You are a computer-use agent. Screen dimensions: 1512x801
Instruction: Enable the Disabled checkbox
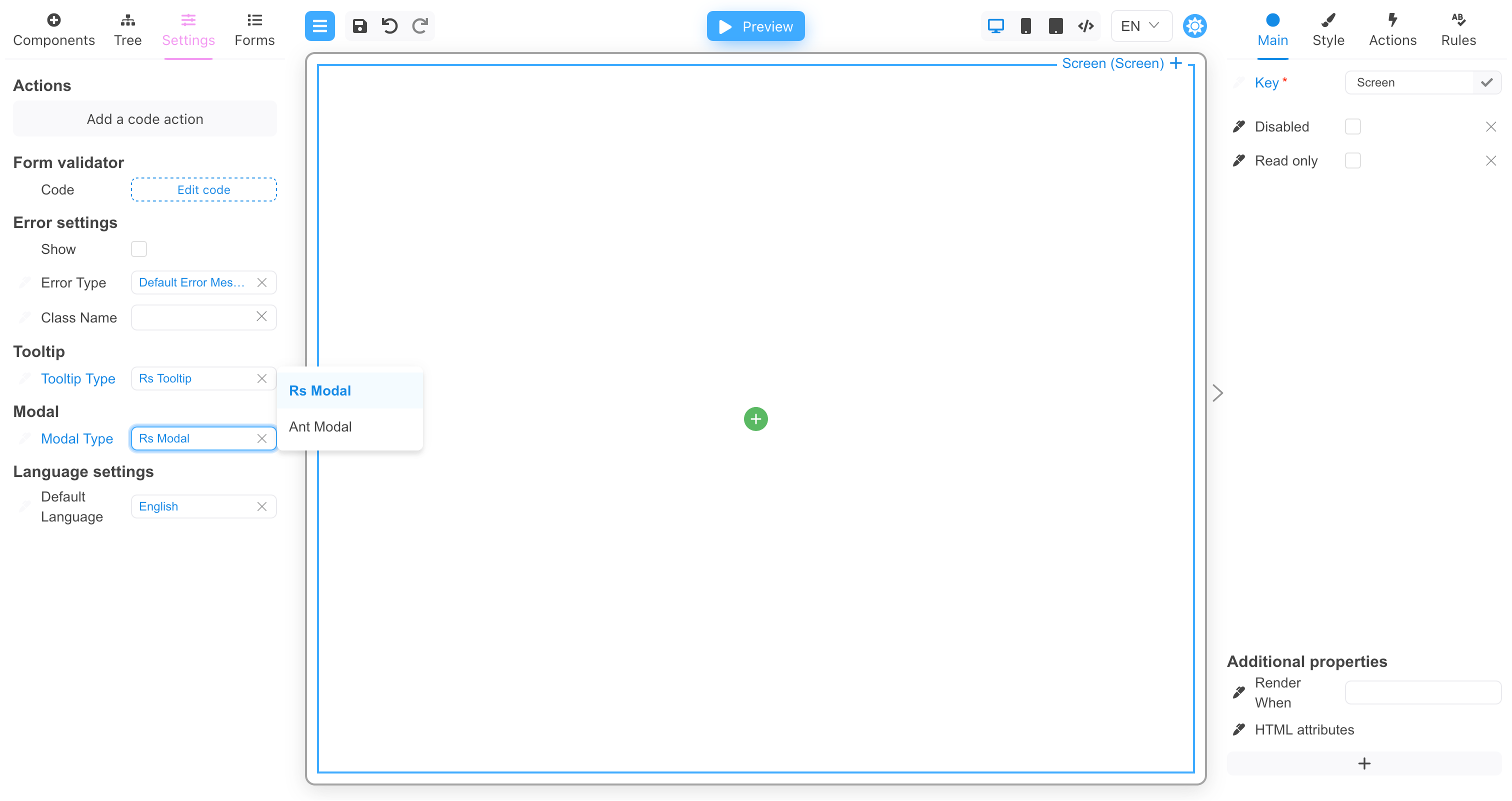(1353, 126)
